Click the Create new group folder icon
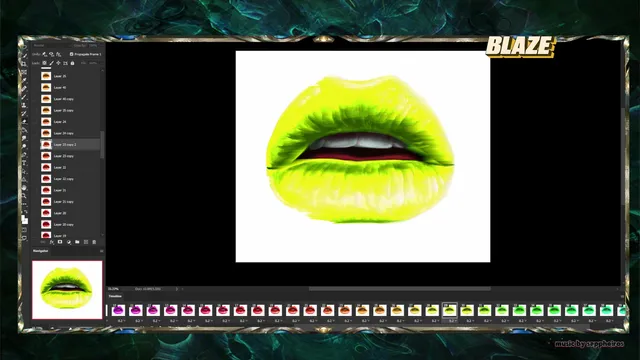Viewport: 640px width, 360px height. (x=77, y=242)
